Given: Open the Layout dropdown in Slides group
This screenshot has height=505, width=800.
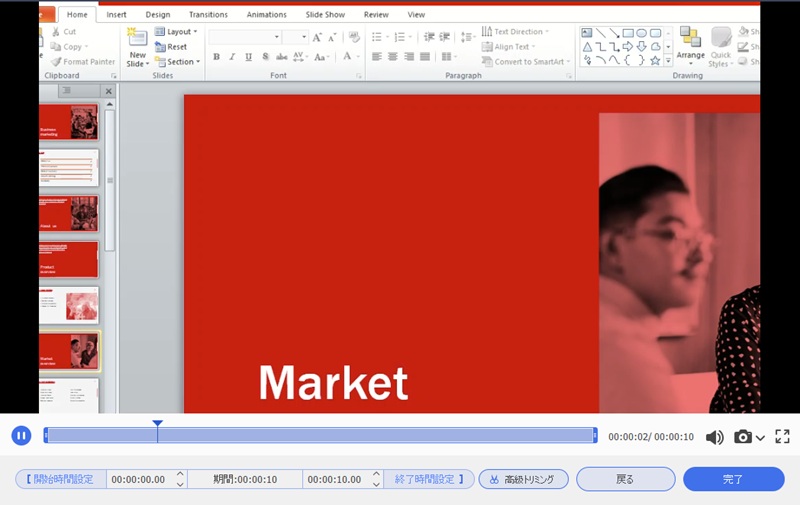Looking at the screenshot, I should click(x=176, y=32).
